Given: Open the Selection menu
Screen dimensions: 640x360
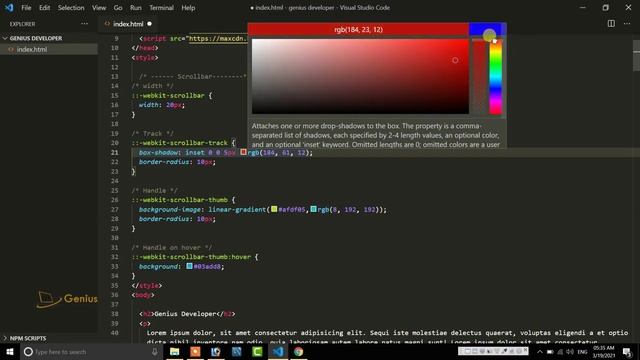Looking at the screenshot, I should (71, 8).
